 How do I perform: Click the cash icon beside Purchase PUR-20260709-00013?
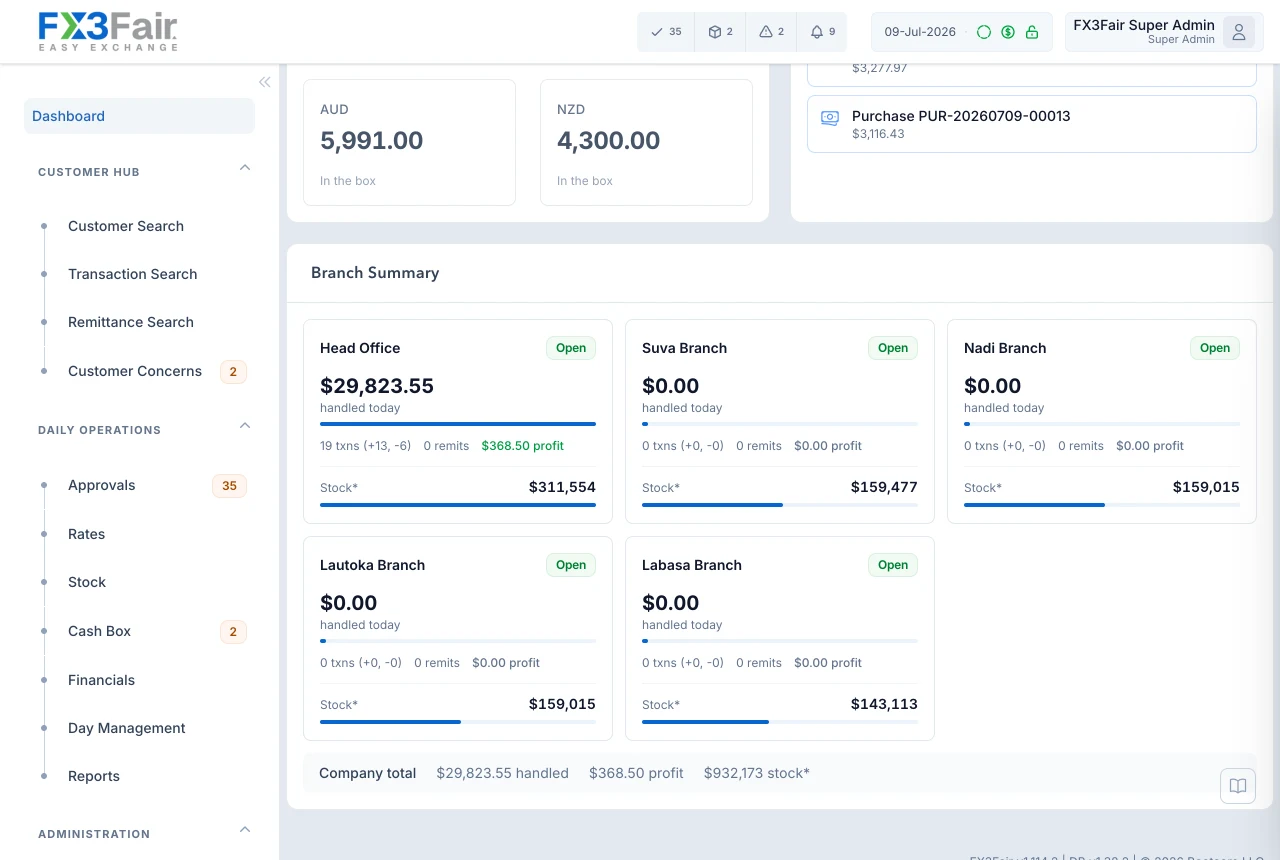tap(830, 118)
